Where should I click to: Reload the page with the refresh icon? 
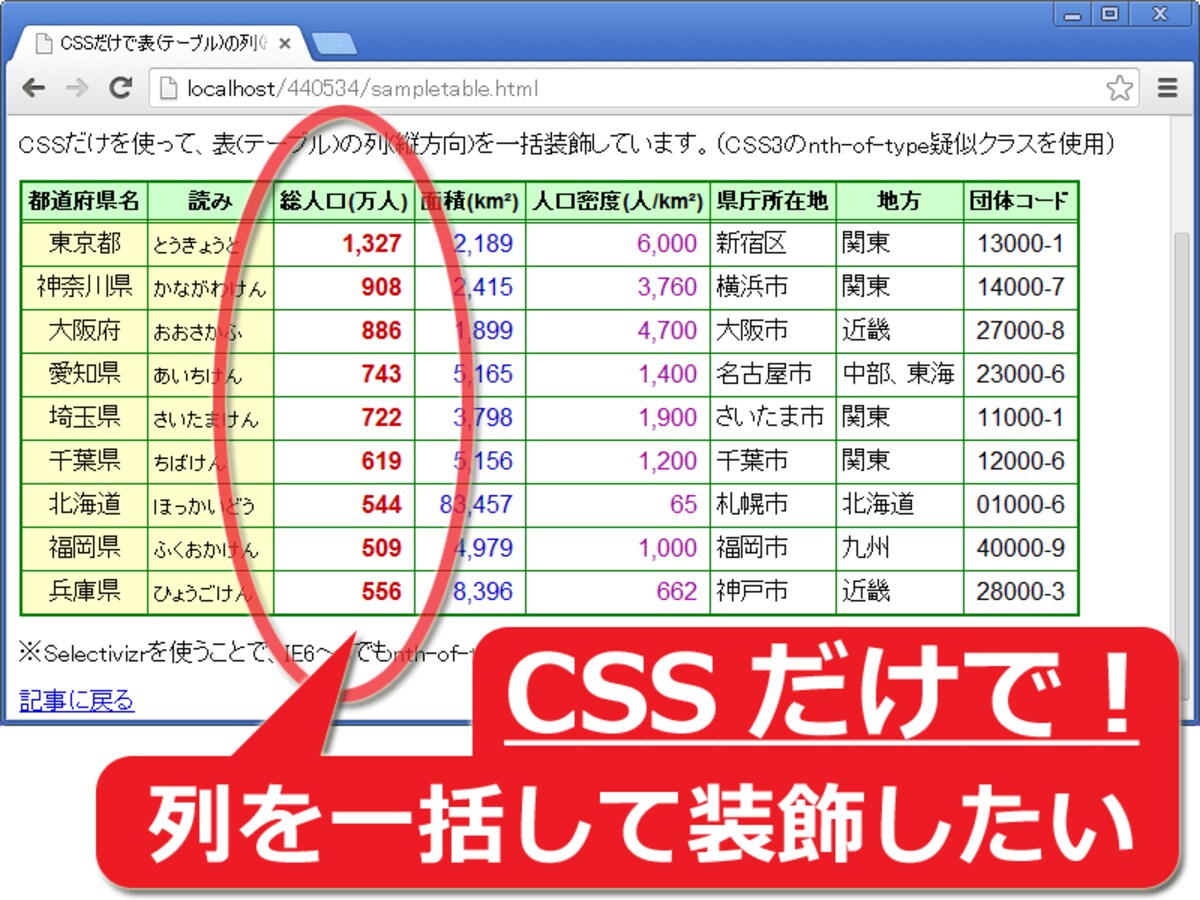pyautogui.click(x=121, y=88)
